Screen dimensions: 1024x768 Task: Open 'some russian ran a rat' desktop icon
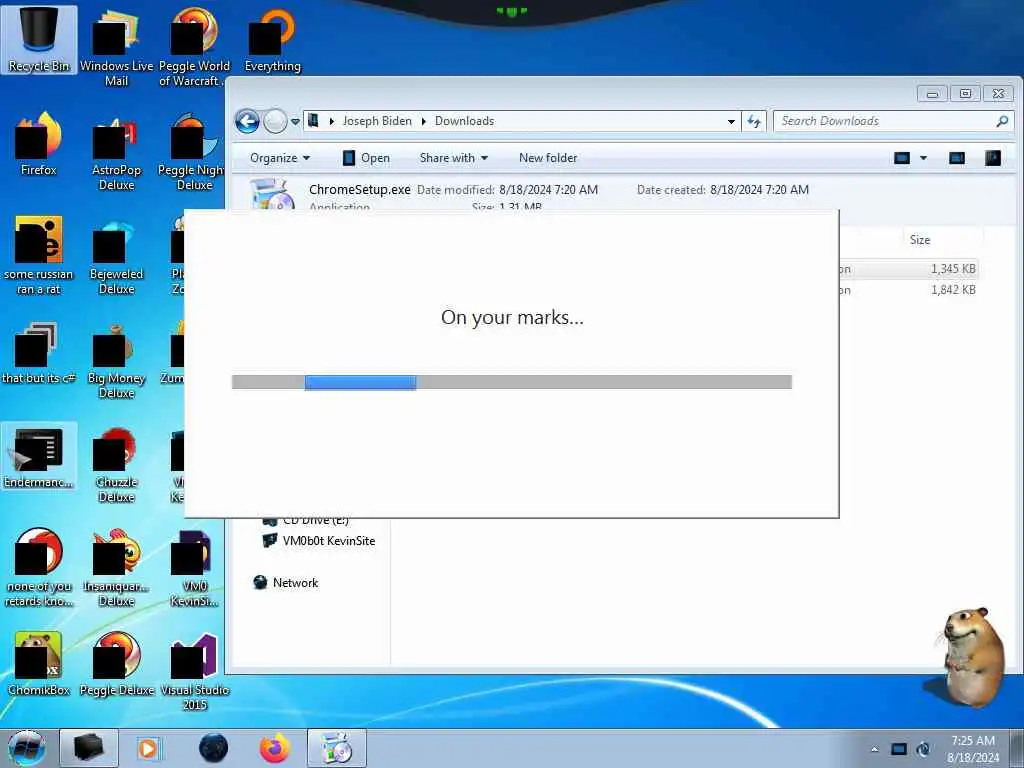coord(39,257)
